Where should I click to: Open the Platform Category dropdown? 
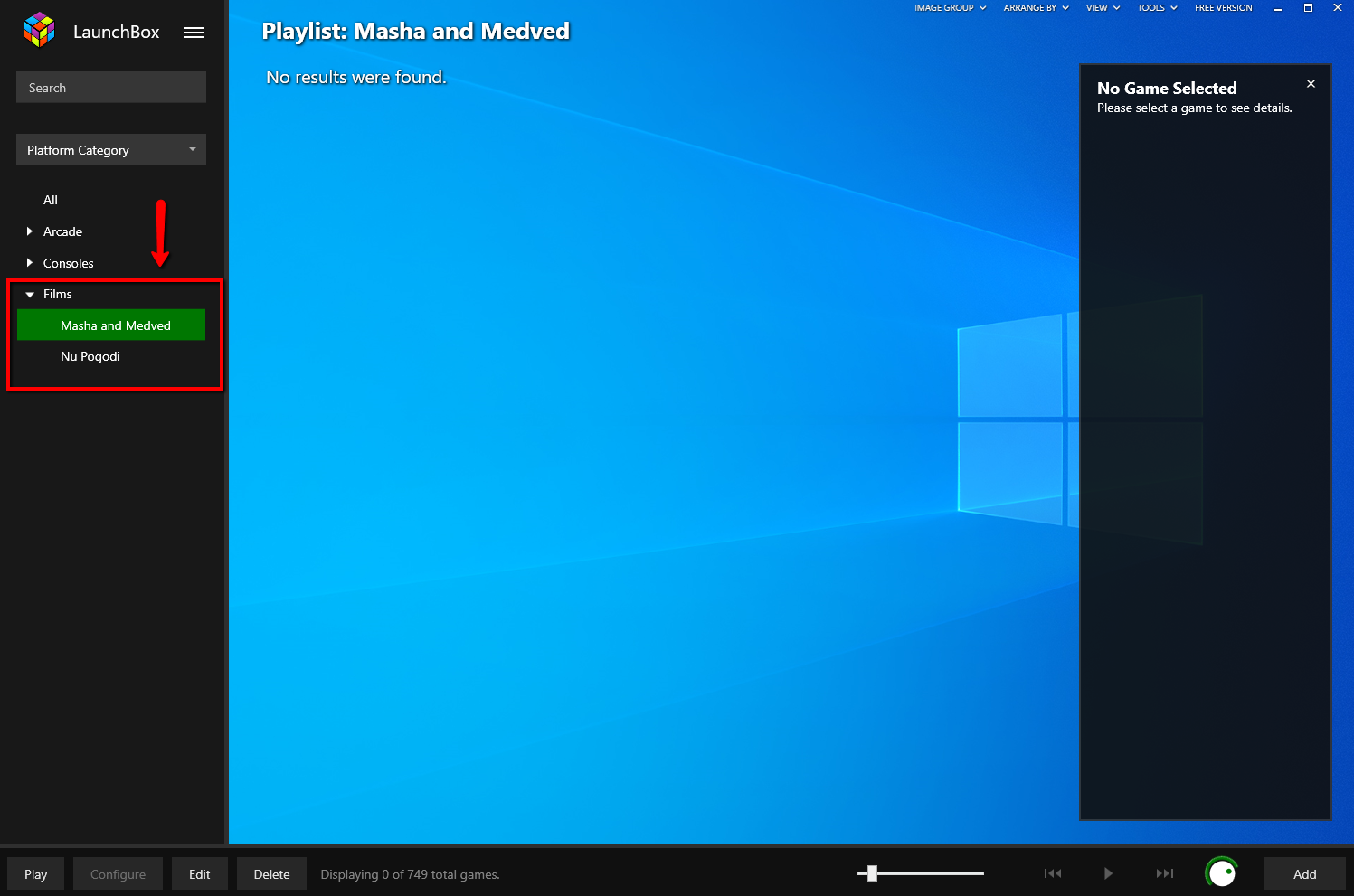[111, 149]
